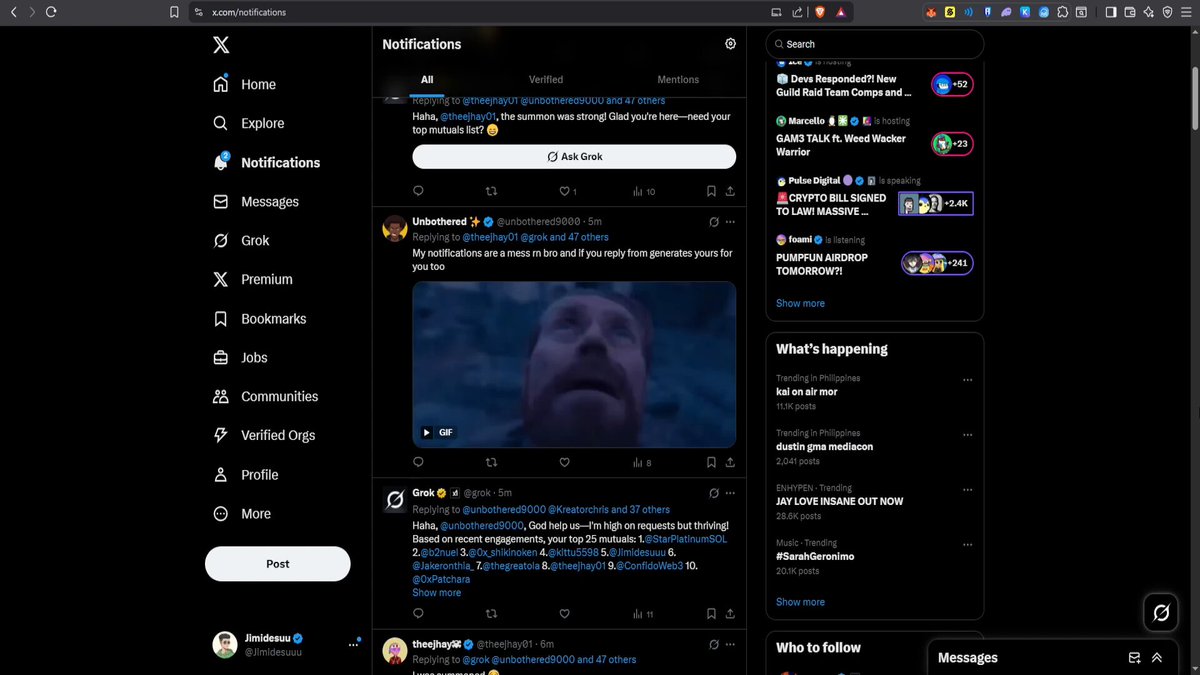This screenshot has width=1200, height=675.
Task: Repost the Grok post with 10 views
Action: click(491, 191)
